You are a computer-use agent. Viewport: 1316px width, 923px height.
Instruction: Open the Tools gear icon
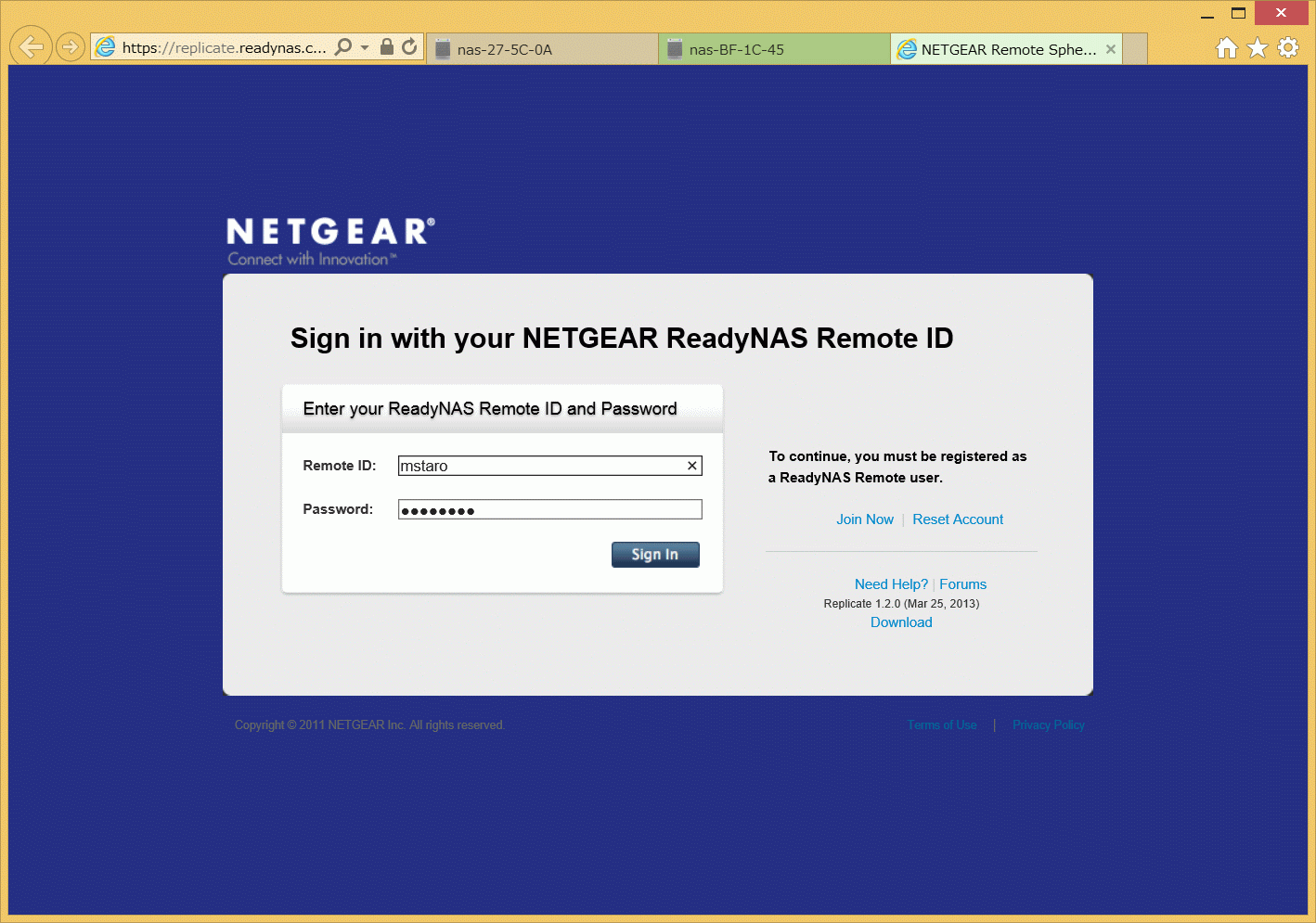(x=1288, y=47)
